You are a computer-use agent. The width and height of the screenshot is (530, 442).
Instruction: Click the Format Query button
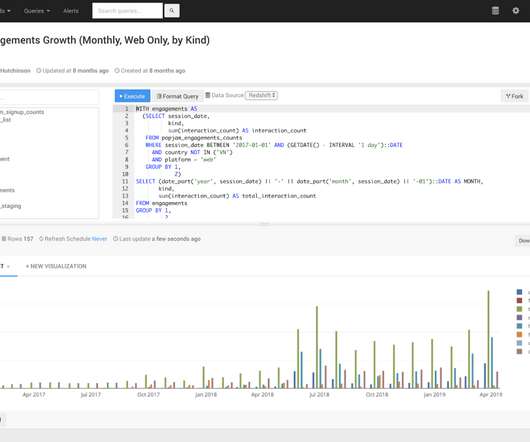[x=177, y=96]
